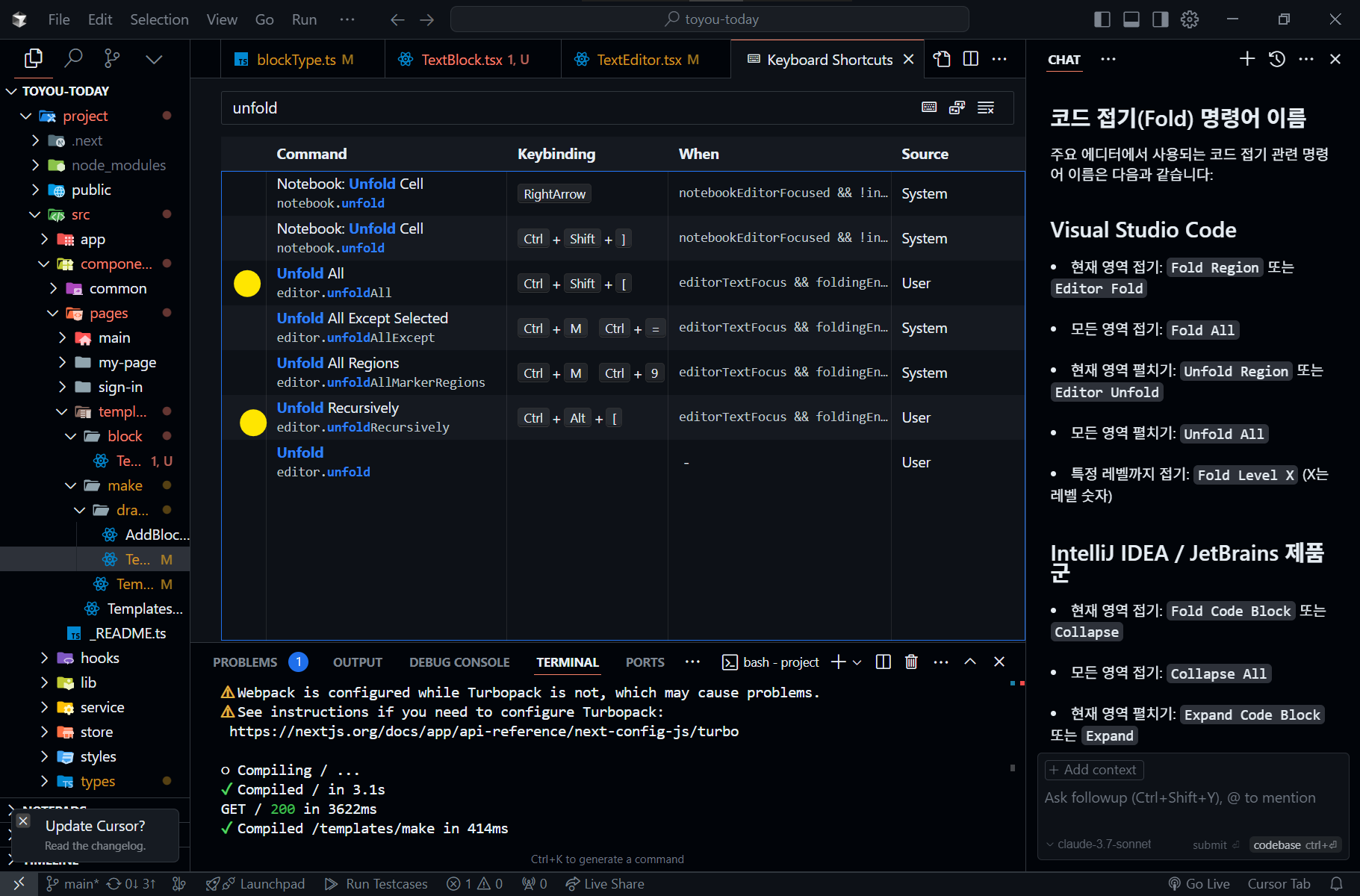Show more sidebar views chevron
Image resolution: width=1360 pixels, height=896 pixels.
click(154, 59)
